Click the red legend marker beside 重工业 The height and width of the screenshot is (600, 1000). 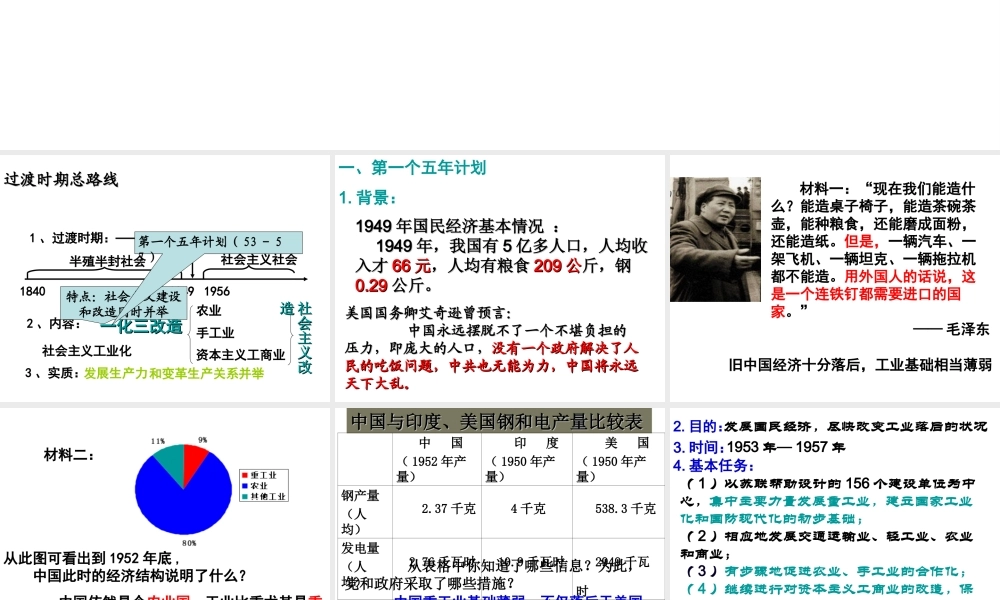pyautogui.click(x=245, y=475)
